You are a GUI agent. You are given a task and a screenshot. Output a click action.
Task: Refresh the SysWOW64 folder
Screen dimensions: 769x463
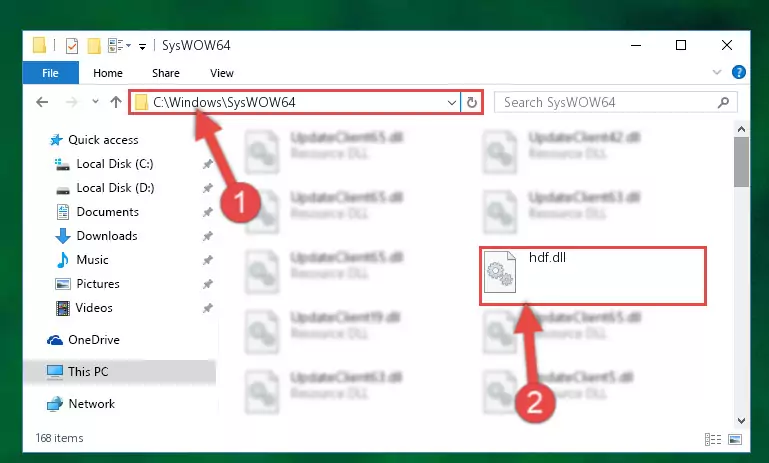471,103
